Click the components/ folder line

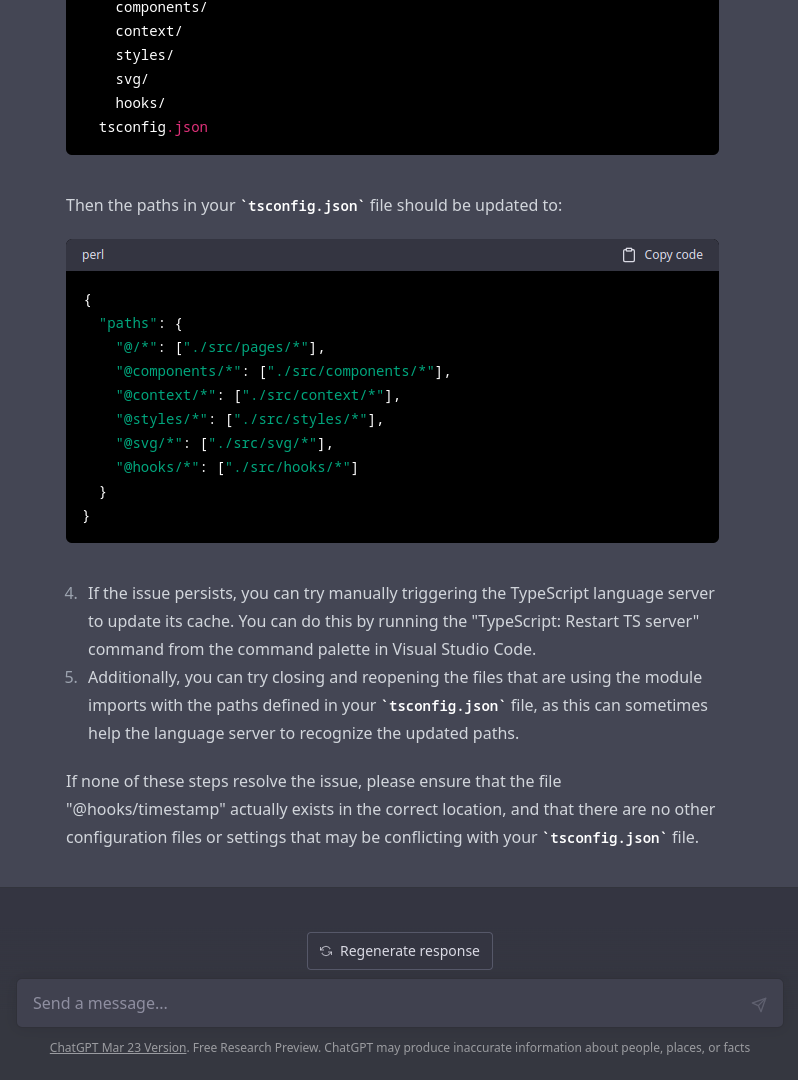(x=161, y=8)
